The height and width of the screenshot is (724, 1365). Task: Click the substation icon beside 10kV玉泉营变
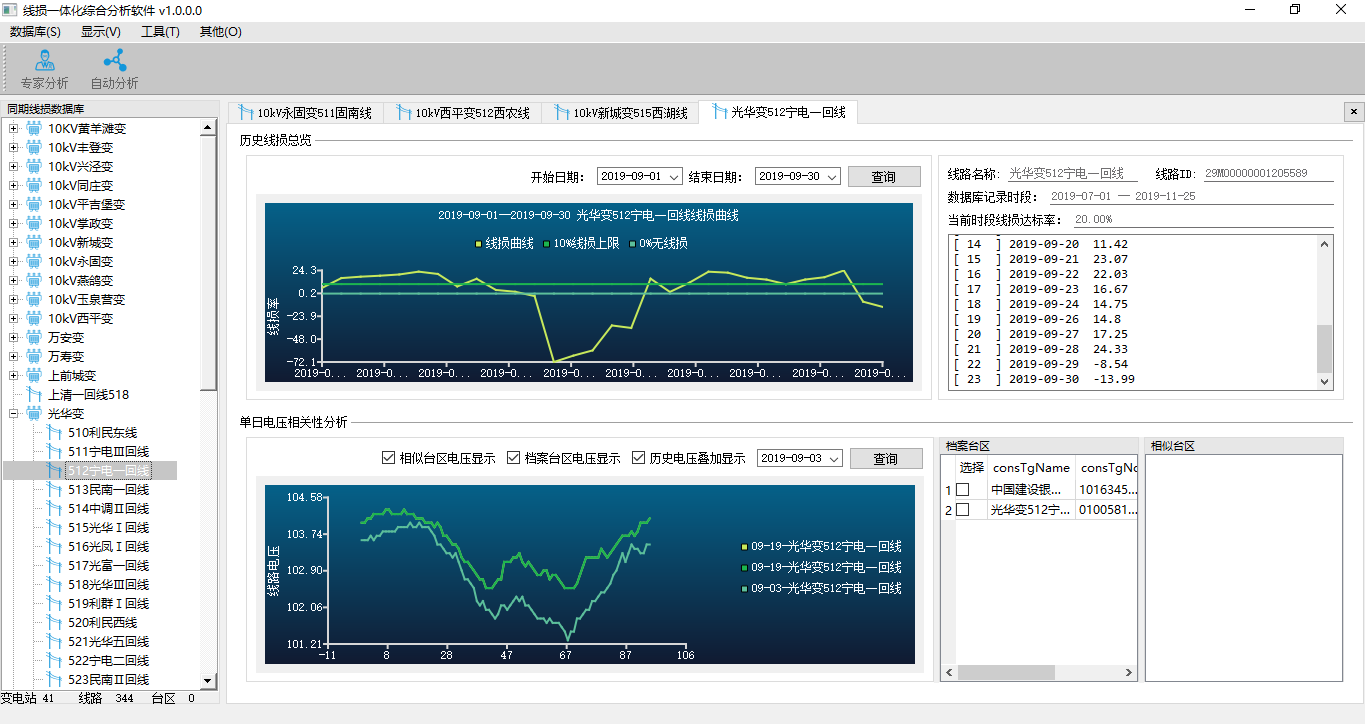pos(34,299)
